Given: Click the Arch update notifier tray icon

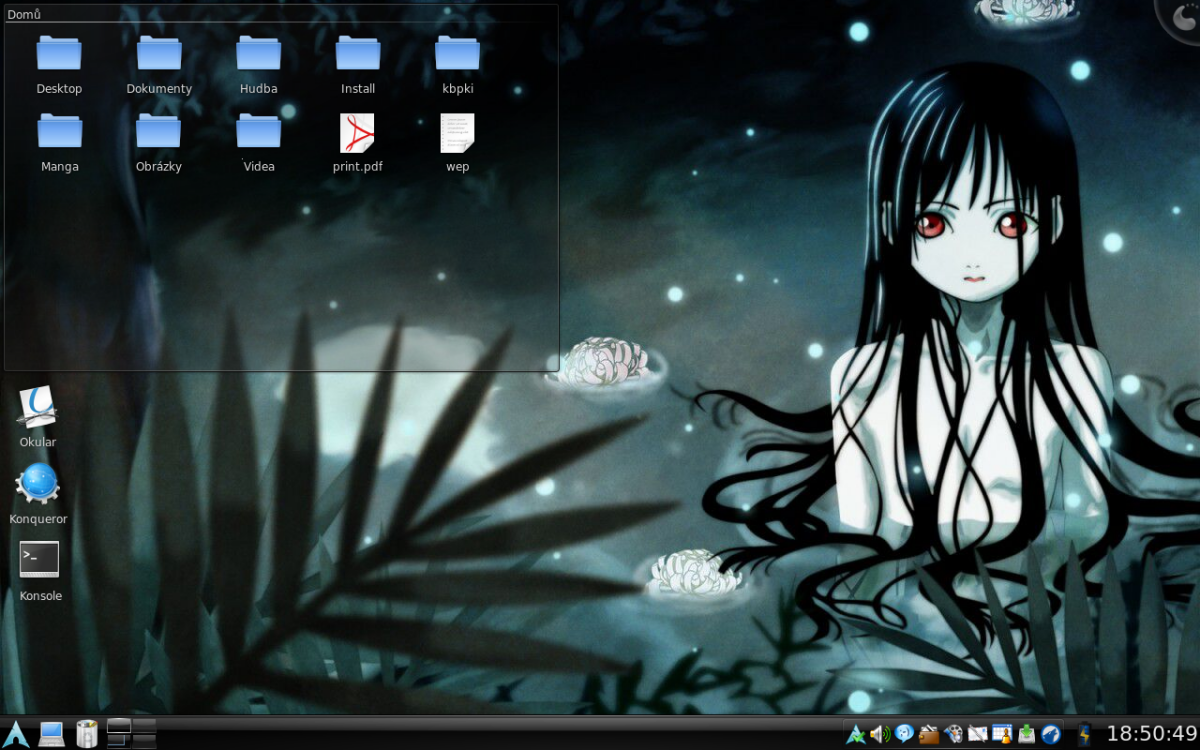Looking at the screenshot, I should click(x=856, y=734).
